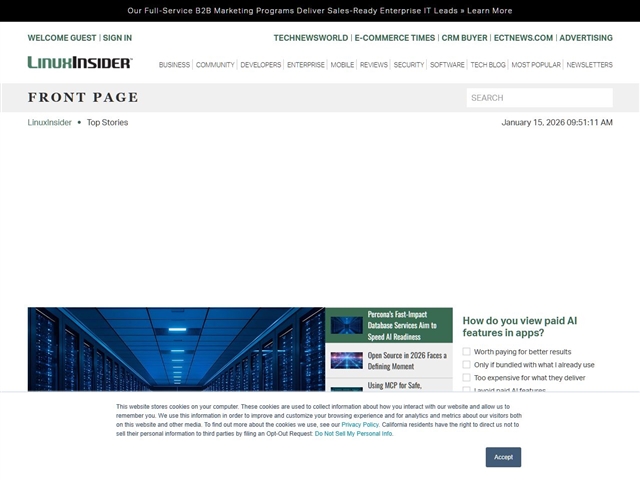640x480 pixels.
Task: Click the ADVERTISING link
Action: pos(586,38)
